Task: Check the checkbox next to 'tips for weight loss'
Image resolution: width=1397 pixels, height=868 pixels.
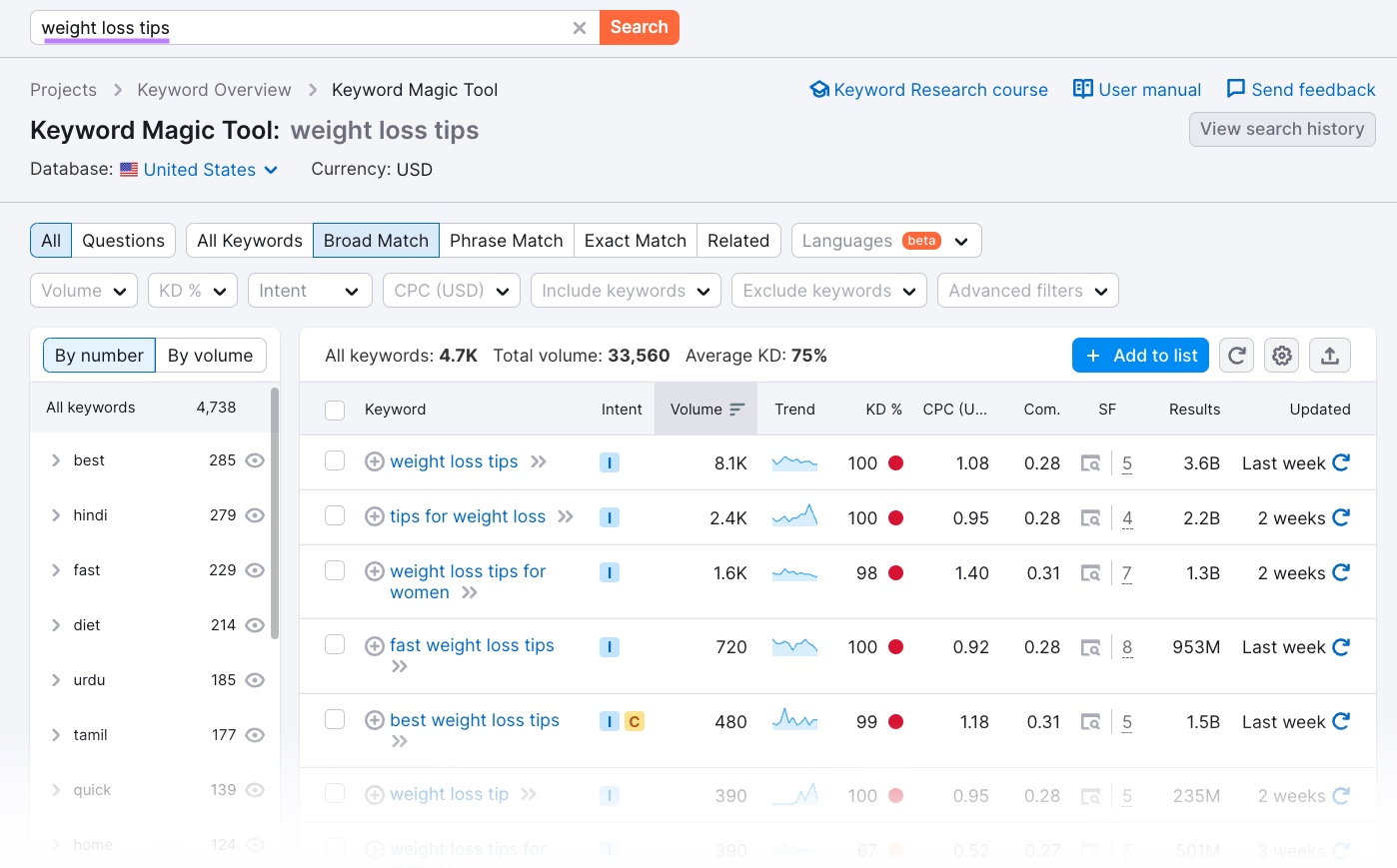Action: [x=335, y=517]
